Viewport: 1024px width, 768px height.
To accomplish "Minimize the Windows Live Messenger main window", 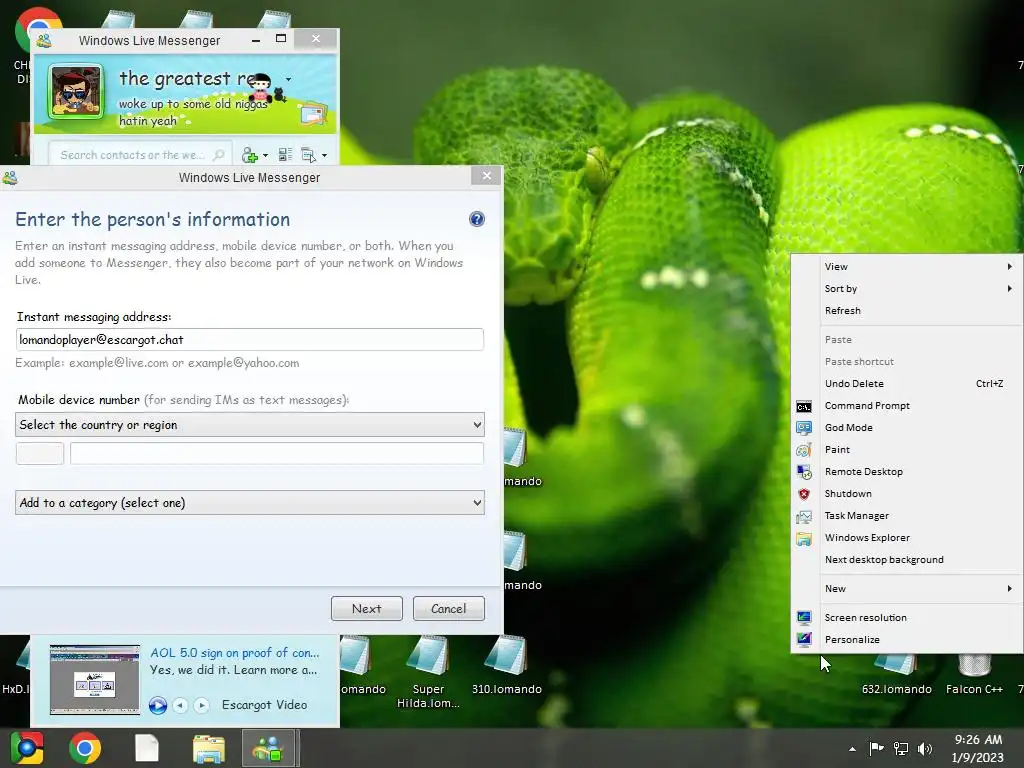I will (256, 40).
